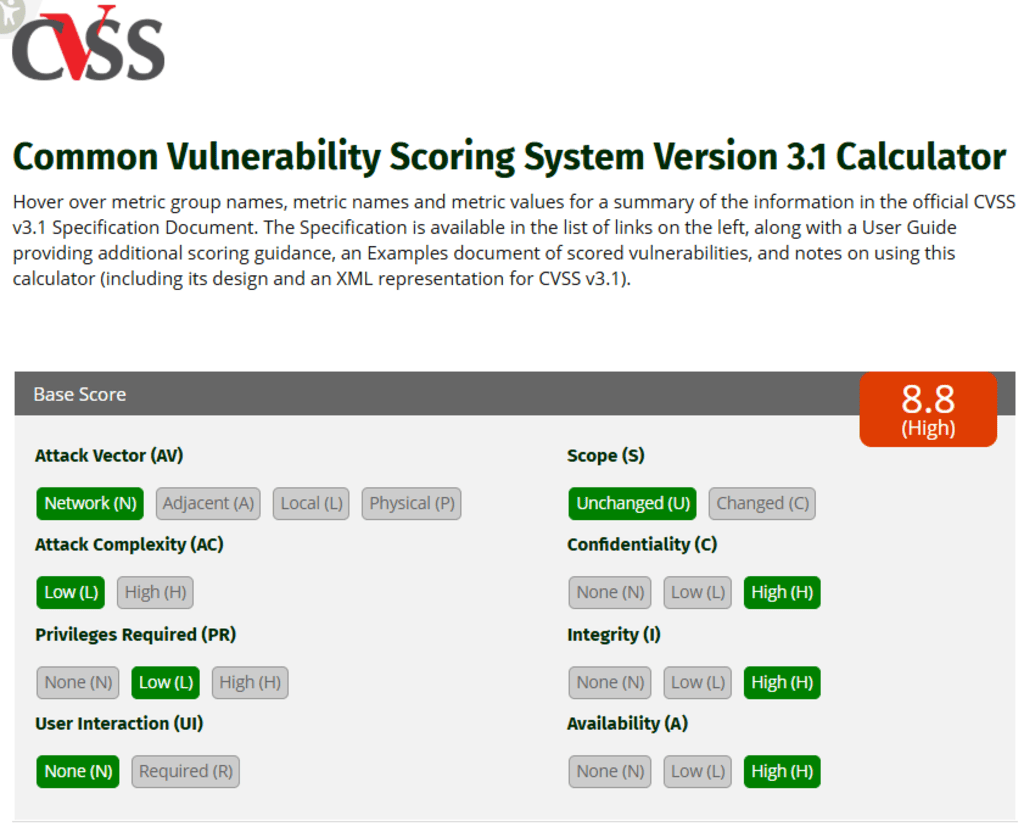Set User Interaction to Required (R)
This screenshot has height=832, width=1024.
pyautogui.click(x=185, y=771)
